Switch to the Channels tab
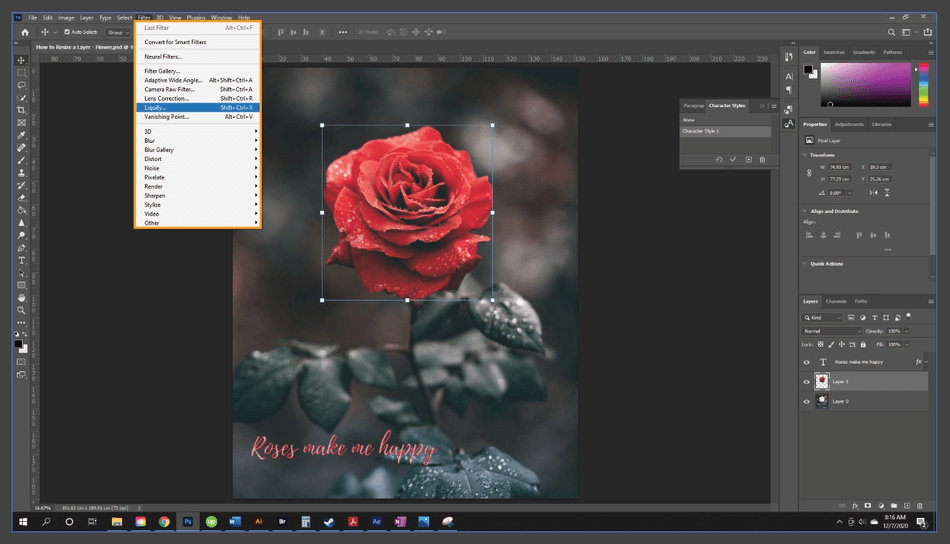The image size is (950, 544). coord(836,301)
